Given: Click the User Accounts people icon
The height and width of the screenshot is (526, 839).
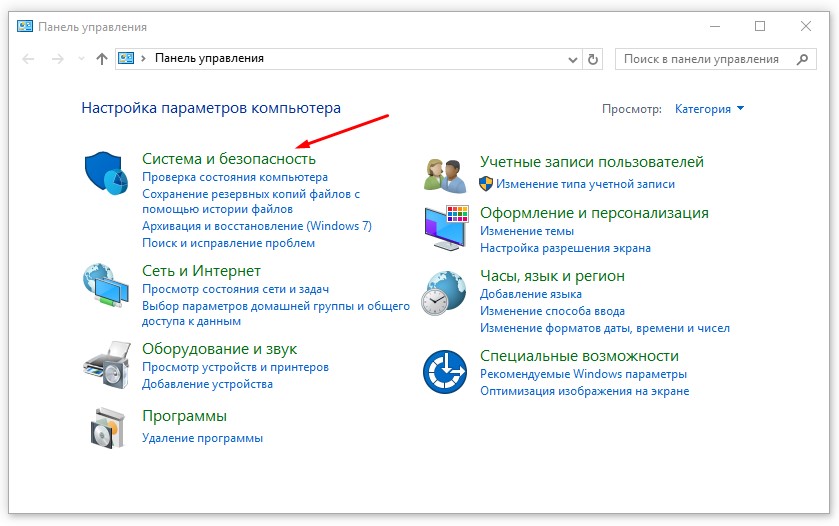Looking at the screenshot, I should (x=445, y=175).
